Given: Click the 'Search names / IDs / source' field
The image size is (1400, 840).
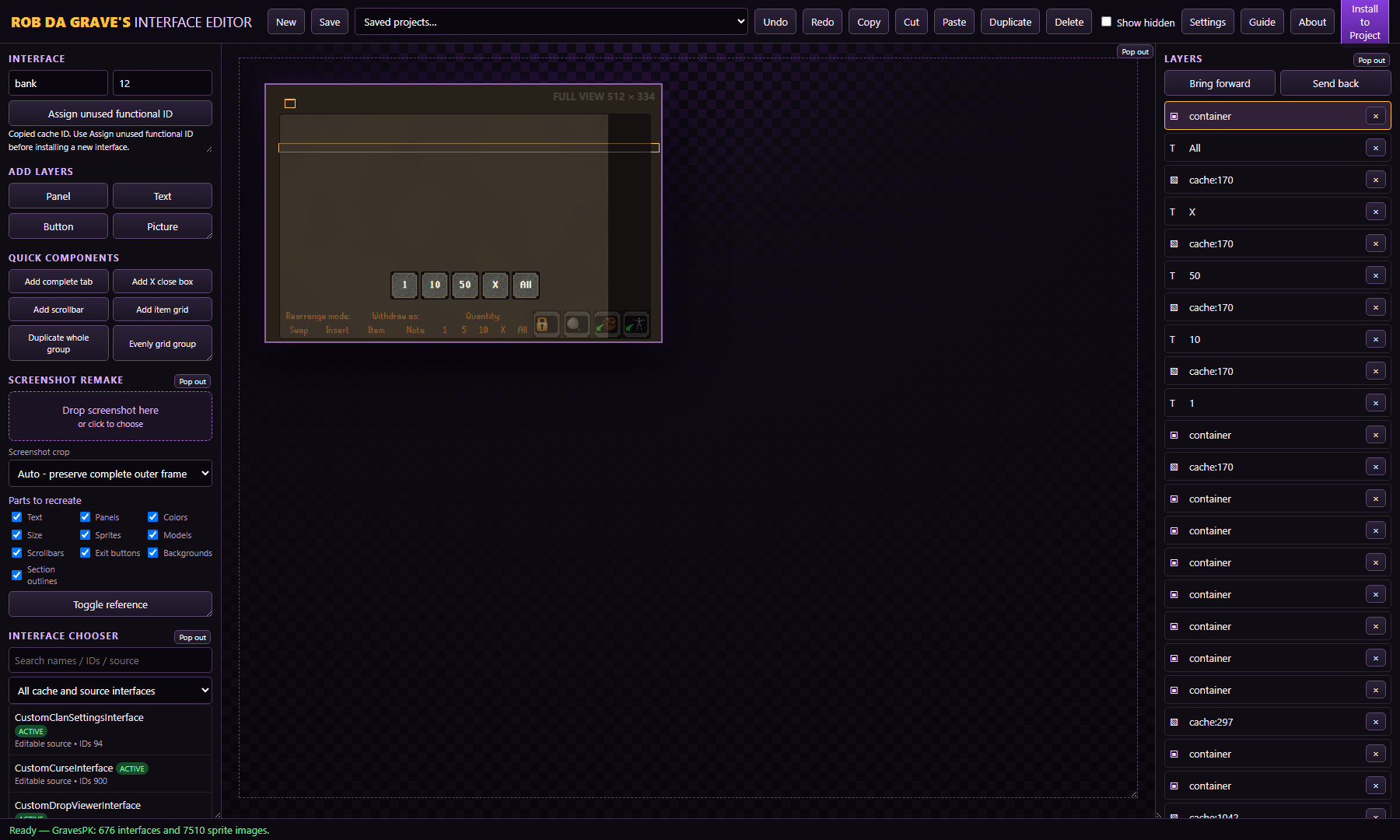Looking at the screenshot, I should click(110, 660).
